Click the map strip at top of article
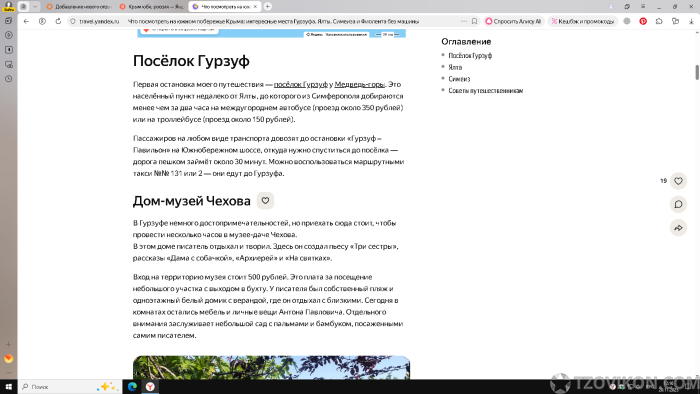The image size is (700, 394). click(x=271, y=33)
